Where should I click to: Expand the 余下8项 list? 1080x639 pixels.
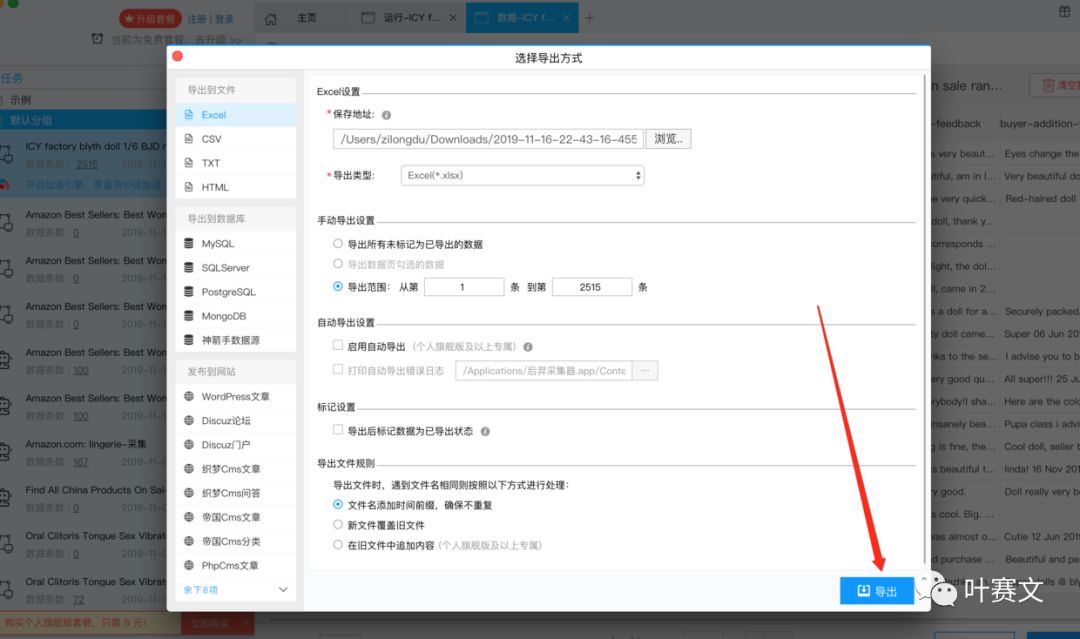click(x=235, y=590)
